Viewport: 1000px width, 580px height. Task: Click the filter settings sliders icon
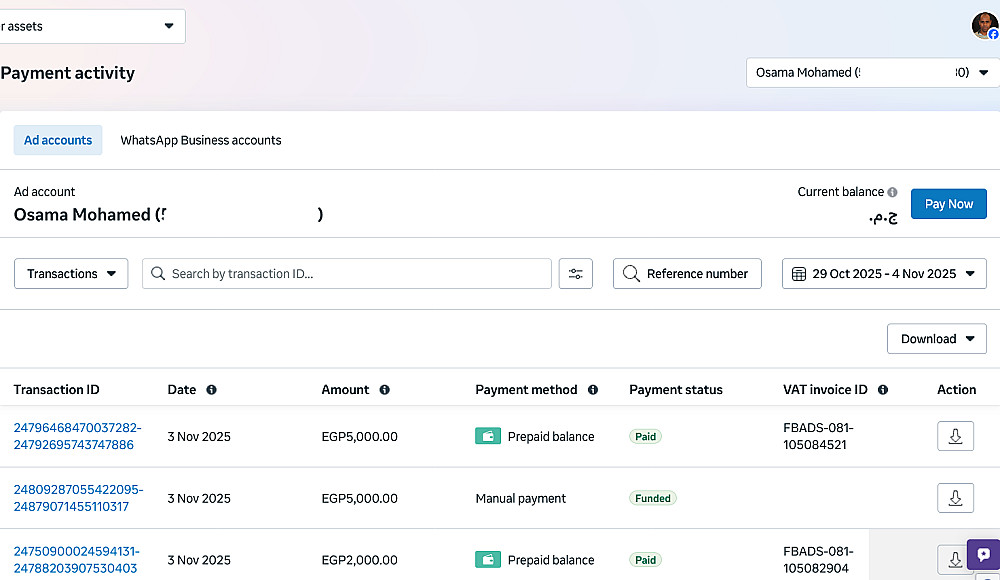[x=575, y=274]
